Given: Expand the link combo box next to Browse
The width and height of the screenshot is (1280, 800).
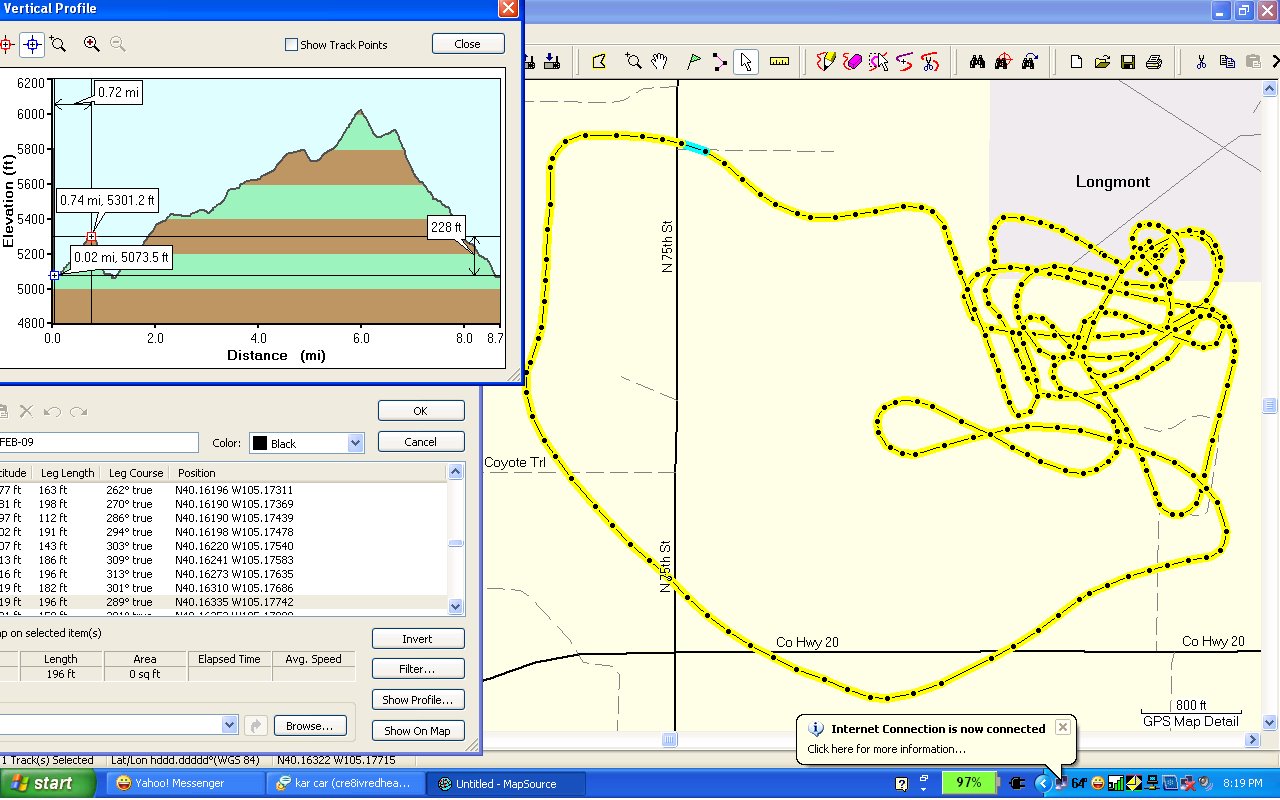Looking at the screenshot, I should coord(229,726).
